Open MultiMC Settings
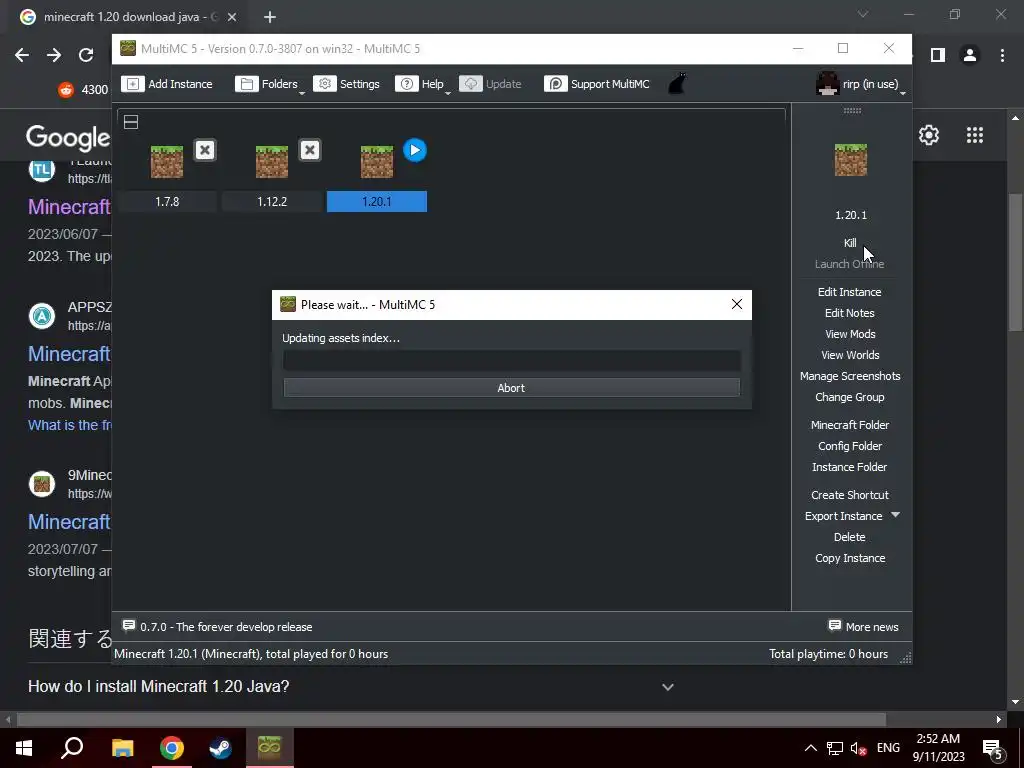This screenshot has width=1024, height=768. click(x=347, y=84)
